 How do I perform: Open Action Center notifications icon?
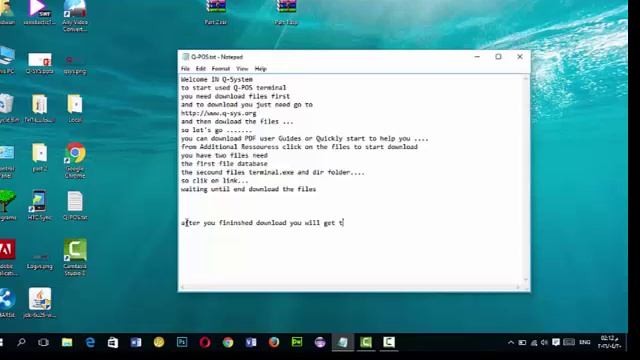coord(556,342)
